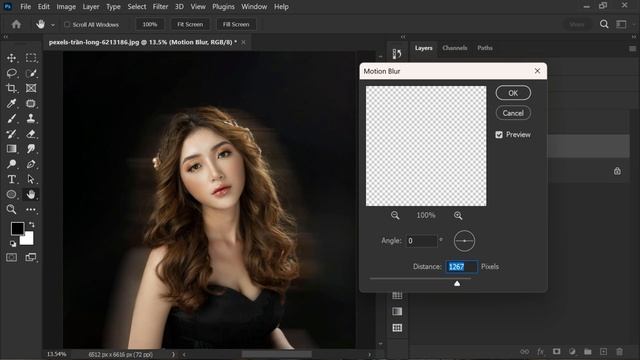The image size is (640, 360).
Task: Confirm Motion Blur with OK
Action: click(513, 93)
